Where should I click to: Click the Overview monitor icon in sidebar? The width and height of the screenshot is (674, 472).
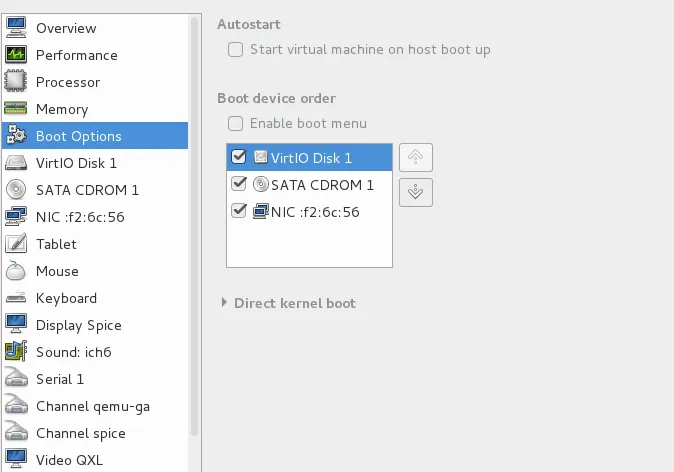[x=16, y=28]
